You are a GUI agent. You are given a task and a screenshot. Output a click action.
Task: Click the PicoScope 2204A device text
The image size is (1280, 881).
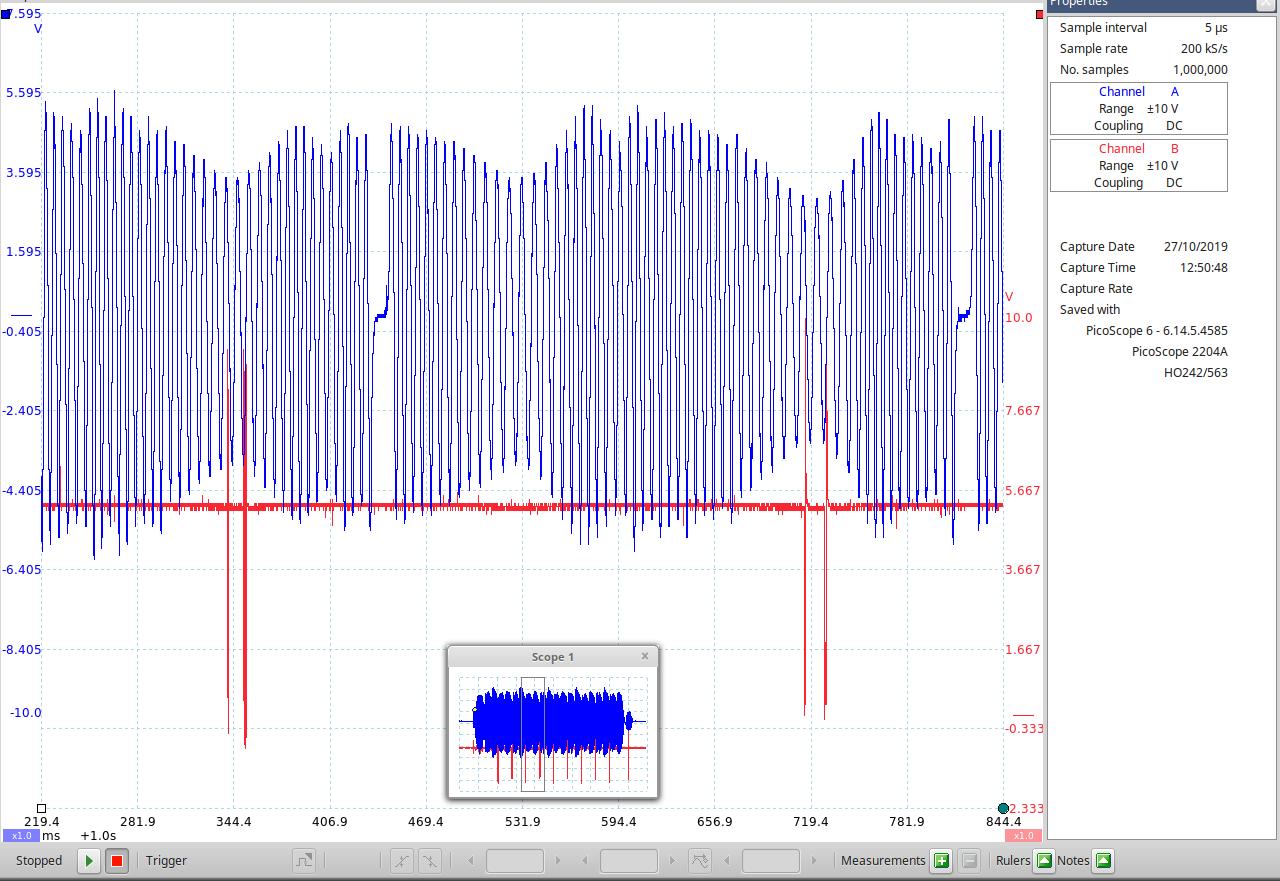1180,351
